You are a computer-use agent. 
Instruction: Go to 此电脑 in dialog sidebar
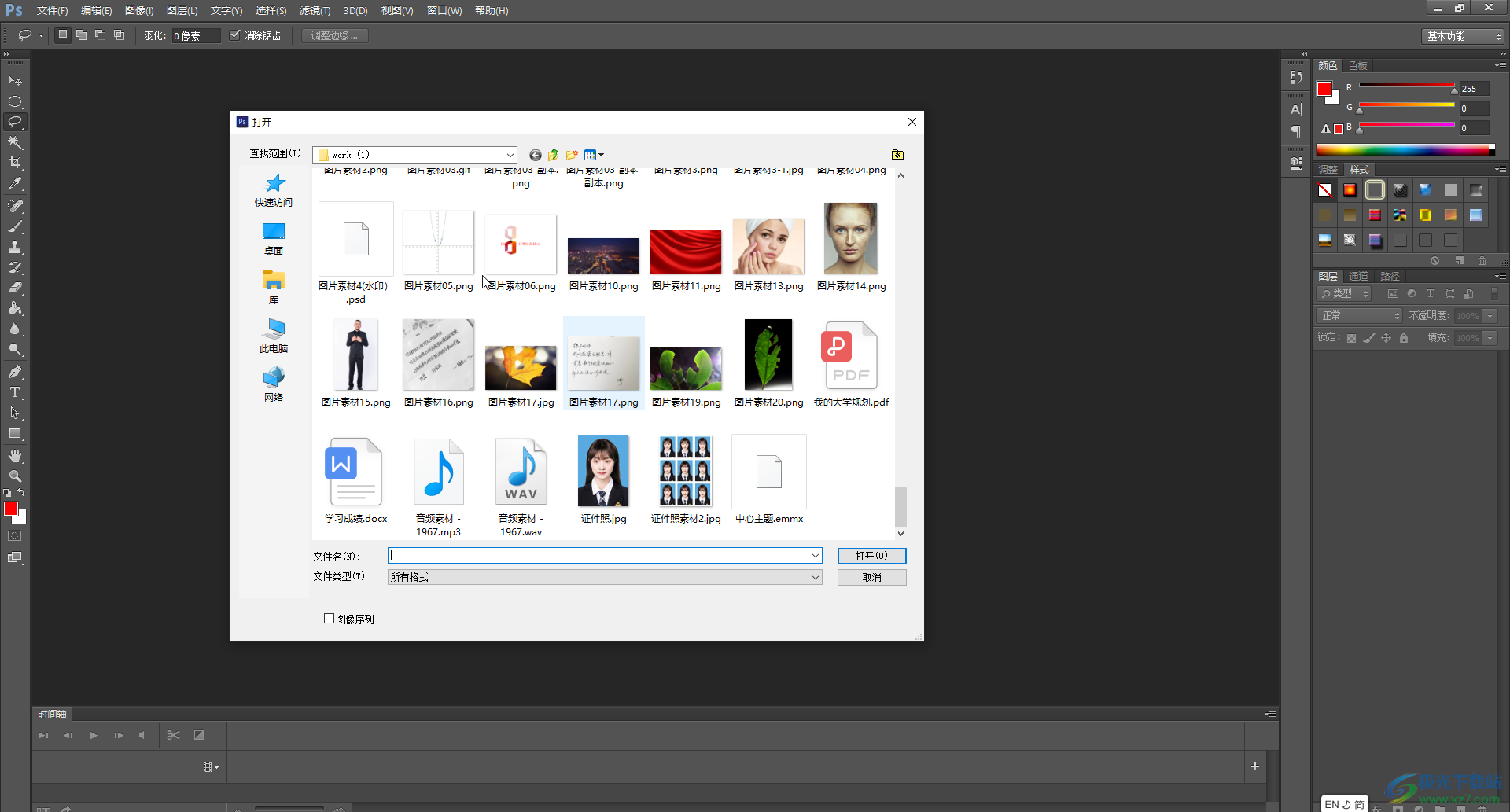(274, 336)
